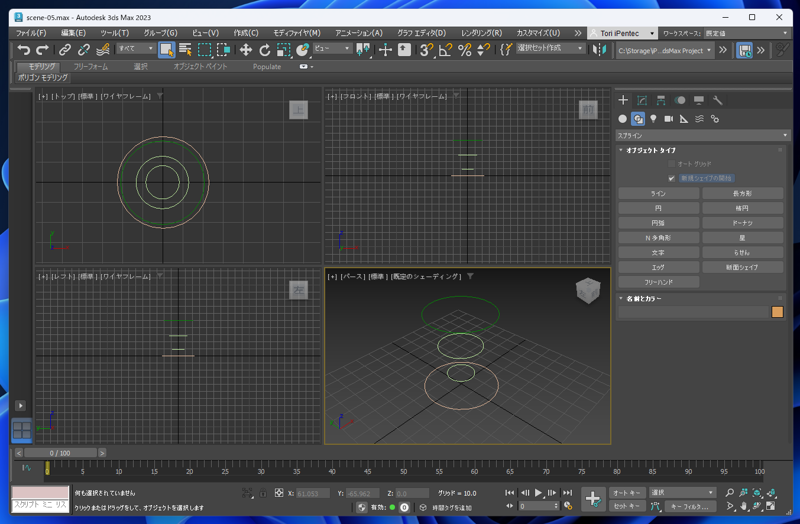
Task: Click the Redo arrow icon
Action: tap(42, 49)
